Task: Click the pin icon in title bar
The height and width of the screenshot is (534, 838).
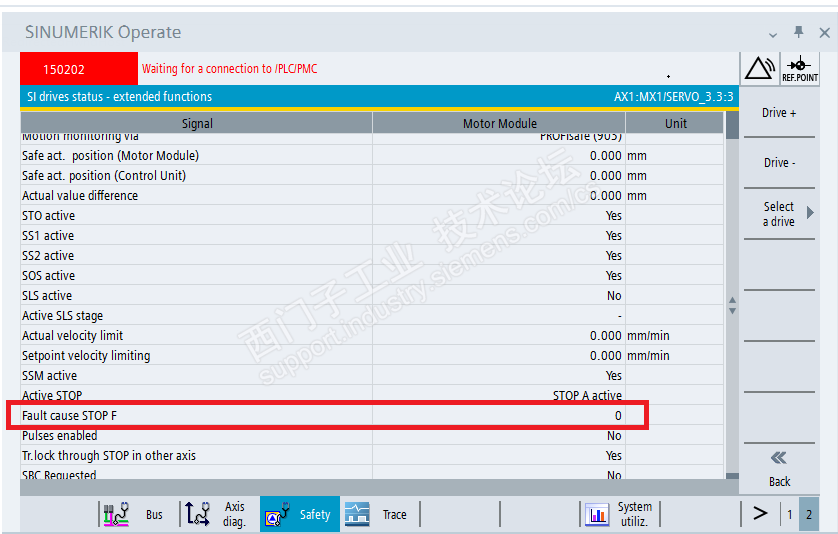Action: click(x=798, y=32)
